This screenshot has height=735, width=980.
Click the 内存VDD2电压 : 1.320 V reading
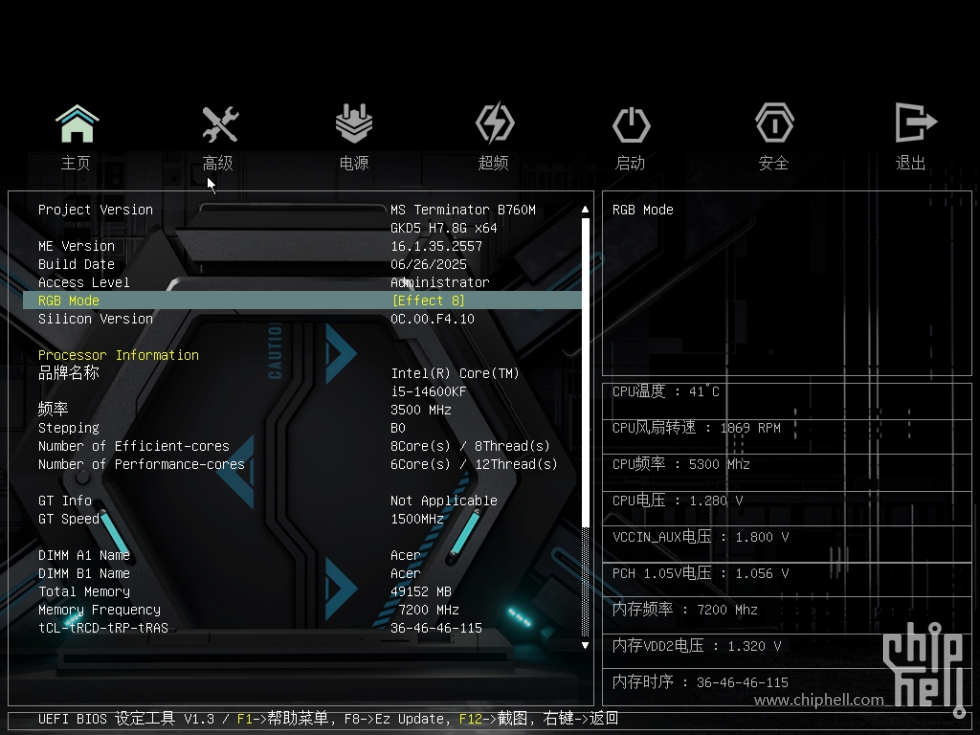click(x=696, y=645)
